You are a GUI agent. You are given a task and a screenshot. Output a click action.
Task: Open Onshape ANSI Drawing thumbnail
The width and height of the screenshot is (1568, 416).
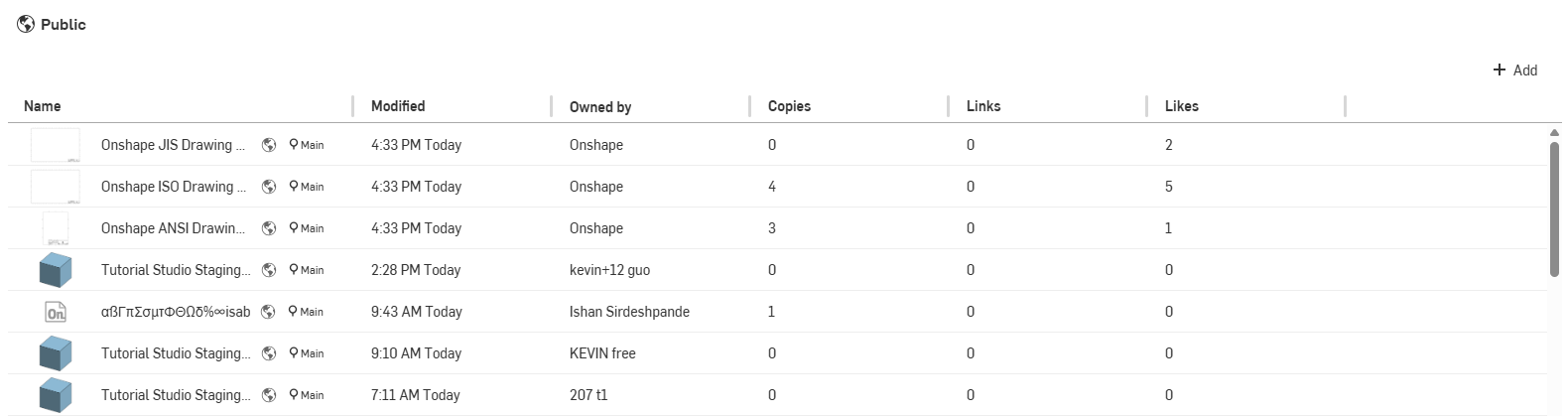[56, 228]
